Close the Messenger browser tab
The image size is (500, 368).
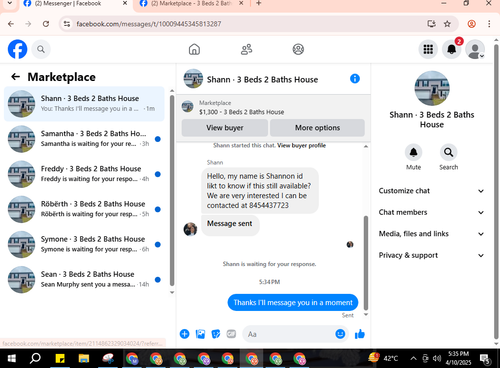[x=125, y=3]
